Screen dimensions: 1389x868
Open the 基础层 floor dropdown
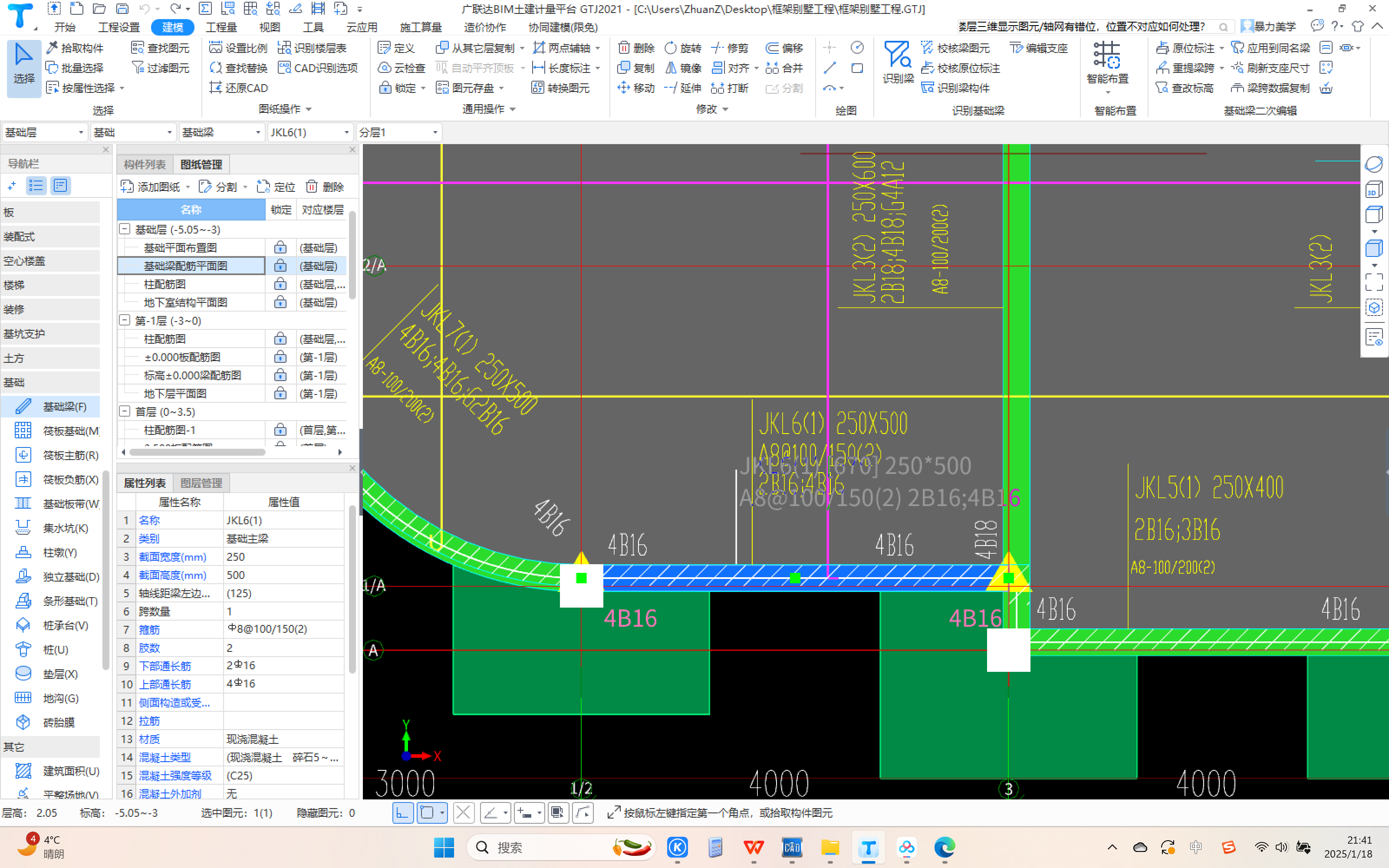tap(45, 133)
